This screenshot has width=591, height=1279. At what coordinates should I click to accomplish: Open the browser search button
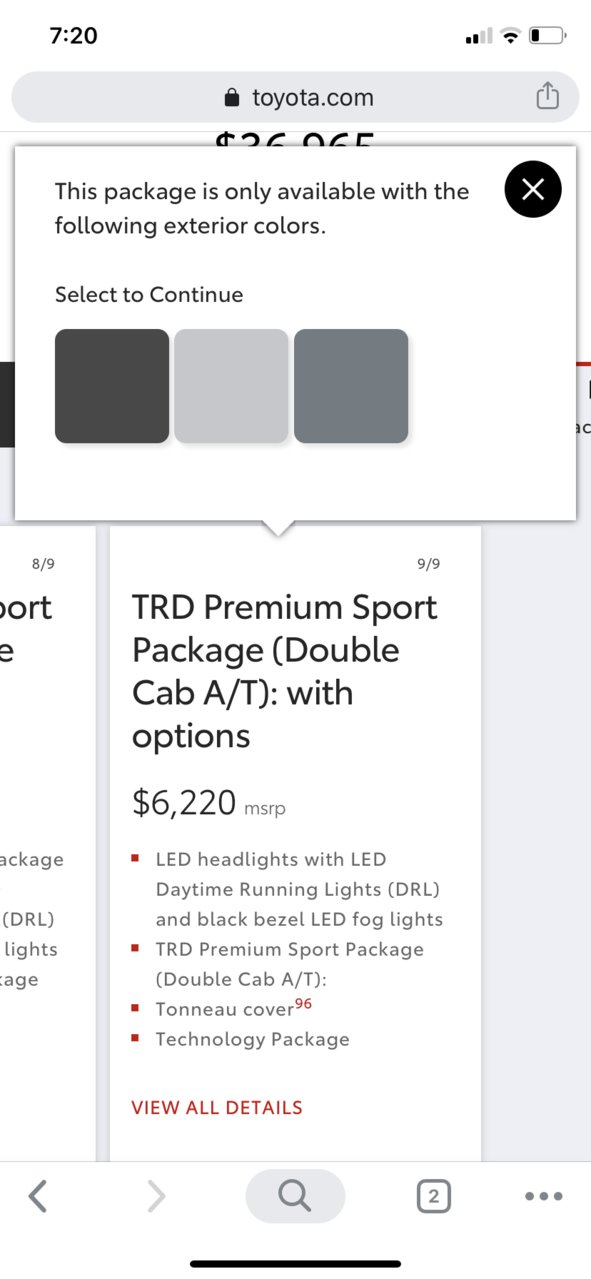[x=295, y=1195]
